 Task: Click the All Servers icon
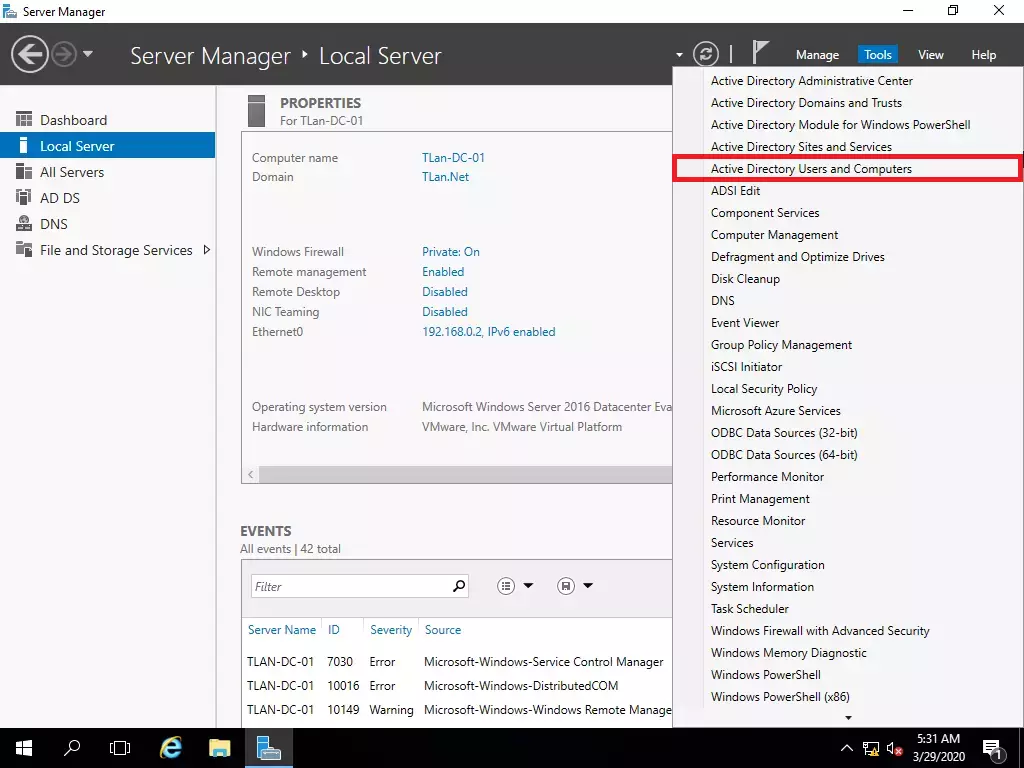click(24, 171)
